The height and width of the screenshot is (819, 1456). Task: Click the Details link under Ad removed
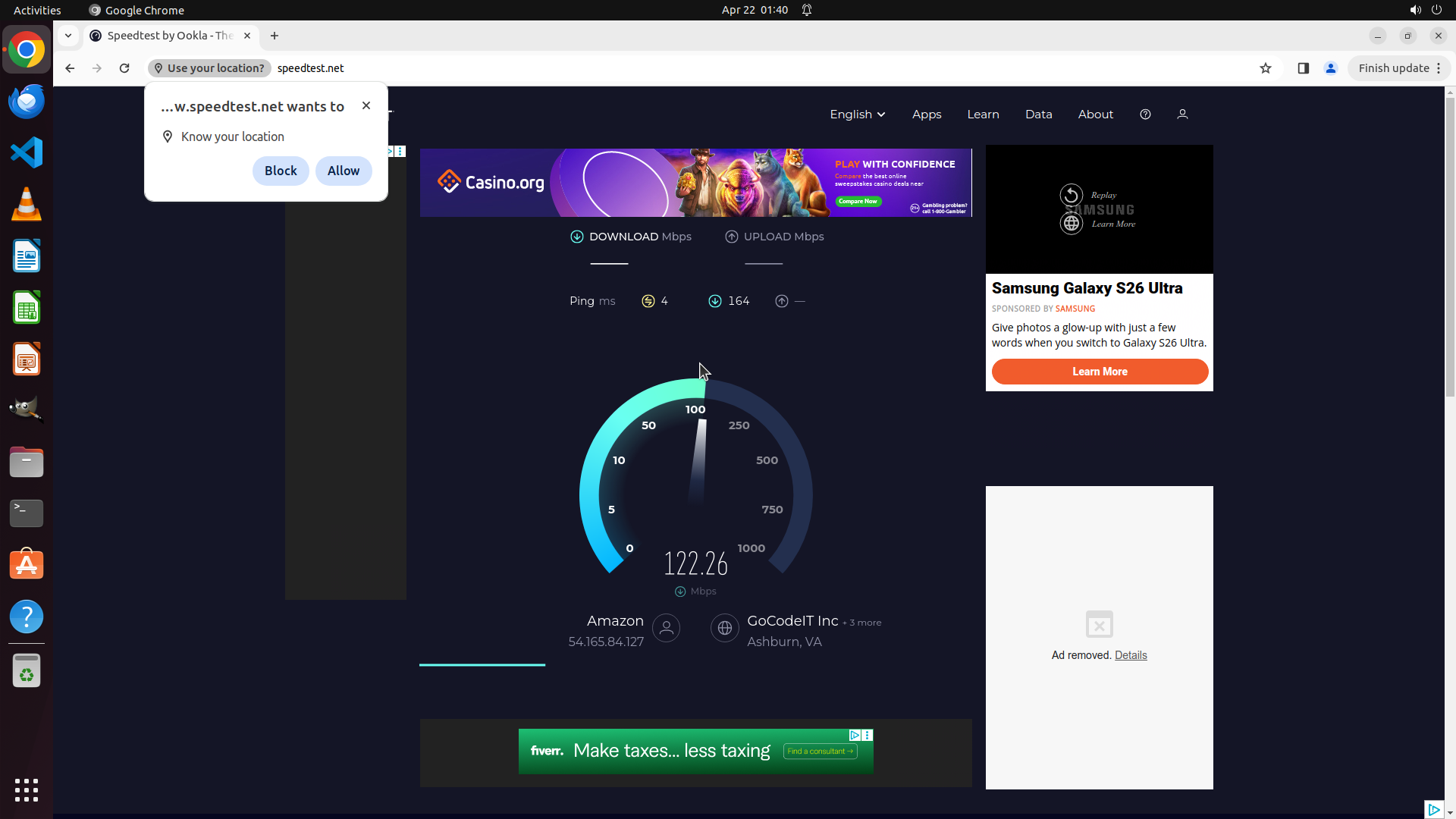[1130, 655]
